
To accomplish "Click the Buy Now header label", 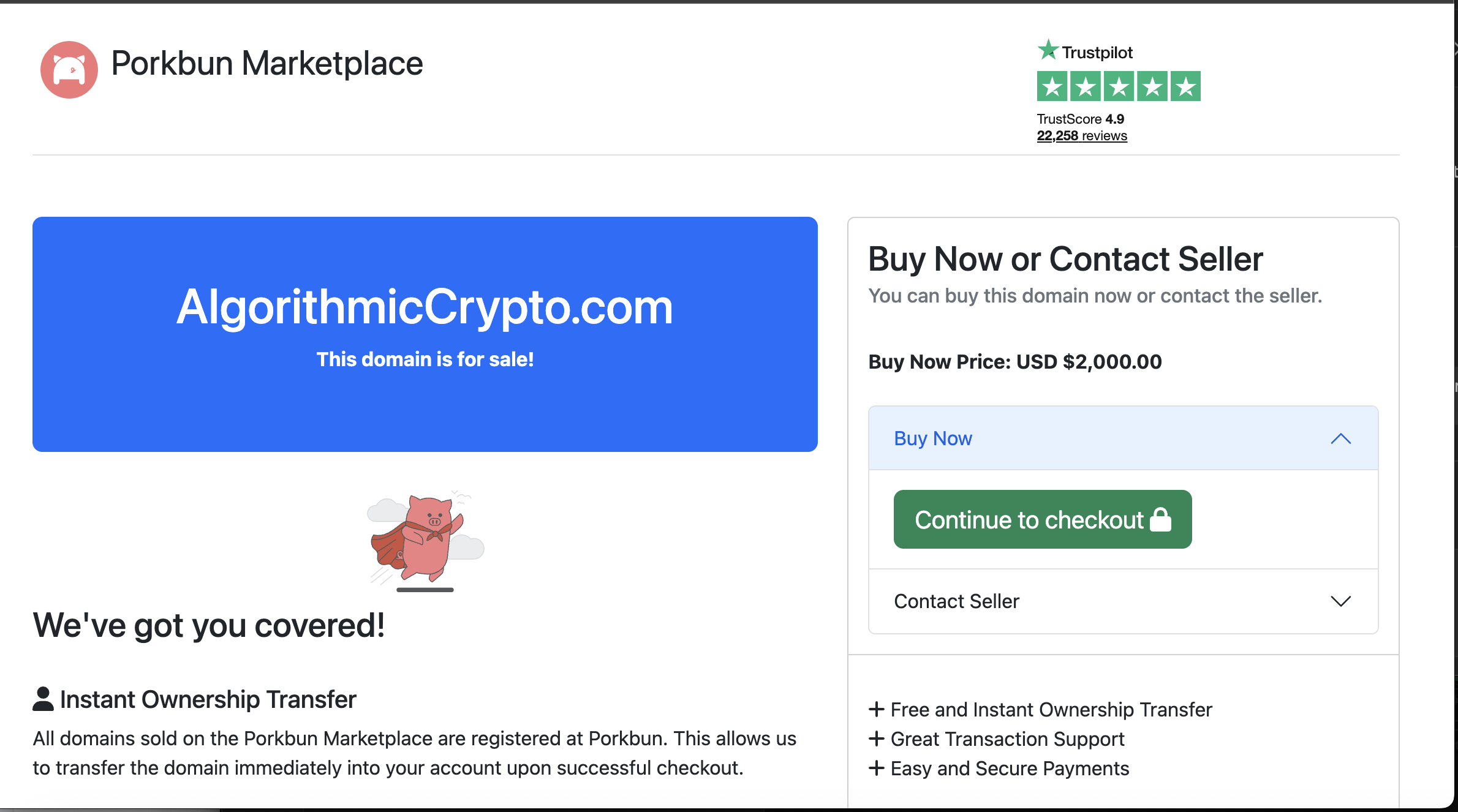I will [932, 438].
